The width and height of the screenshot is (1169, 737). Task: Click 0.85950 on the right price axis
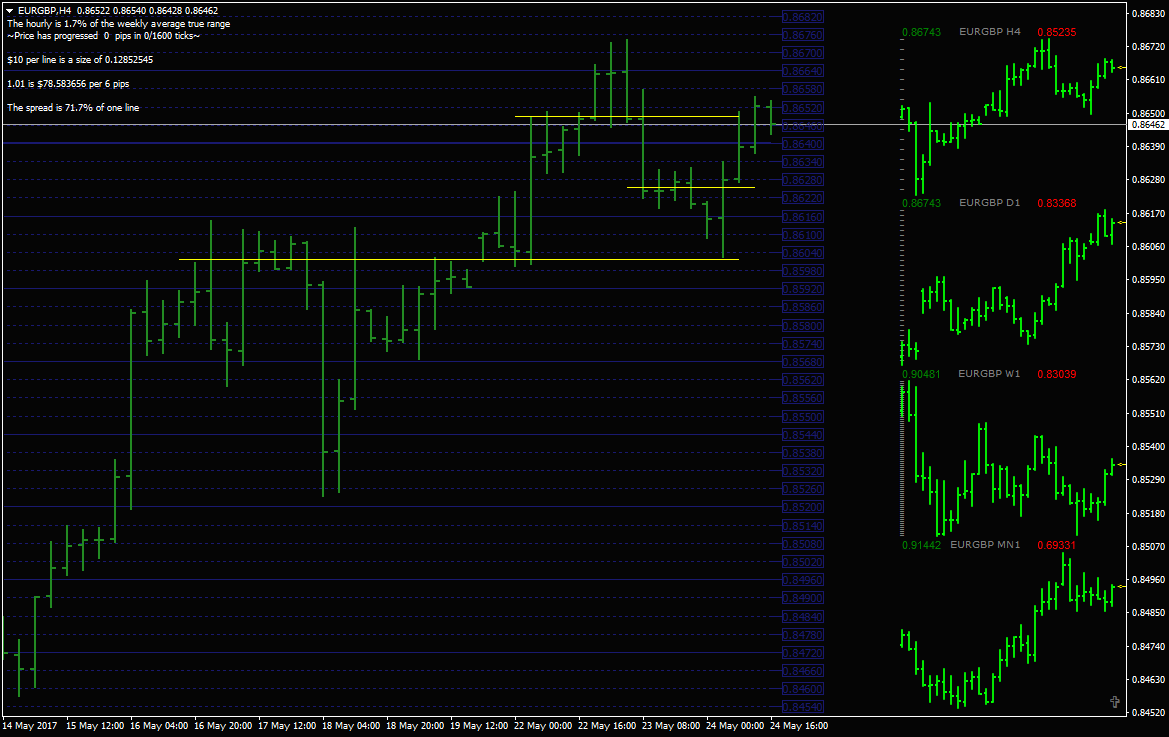(x=1148, y=280)
